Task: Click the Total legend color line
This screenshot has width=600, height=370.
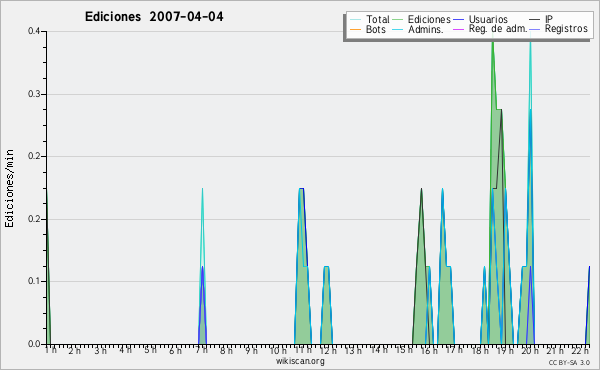Action: pos(355,20)
